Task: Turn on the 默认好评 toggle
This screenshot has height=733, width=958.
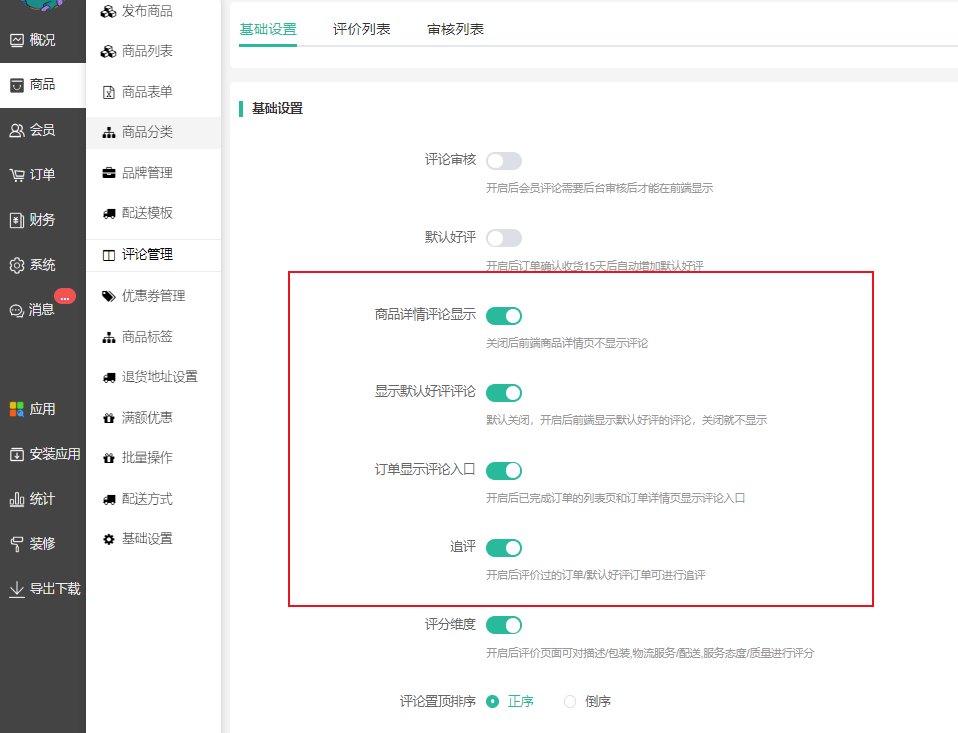Action: point(503,238)
